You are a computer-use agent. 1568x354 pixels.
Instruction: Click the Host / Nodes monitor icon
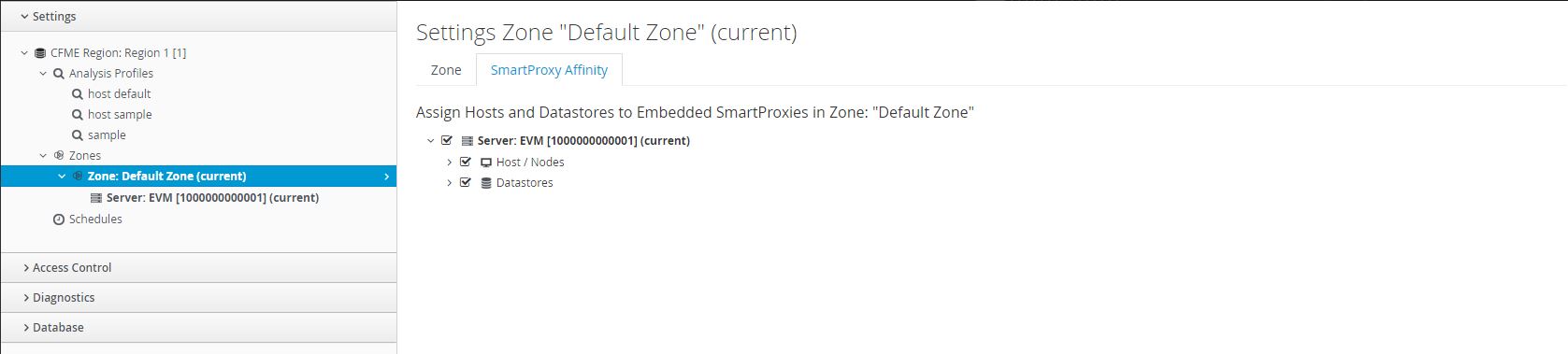486,163
